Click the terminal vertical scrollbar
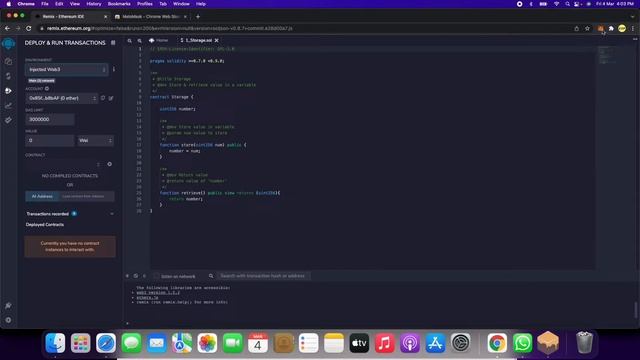Screen dimensions: 640x360 [x=636, y=309]
